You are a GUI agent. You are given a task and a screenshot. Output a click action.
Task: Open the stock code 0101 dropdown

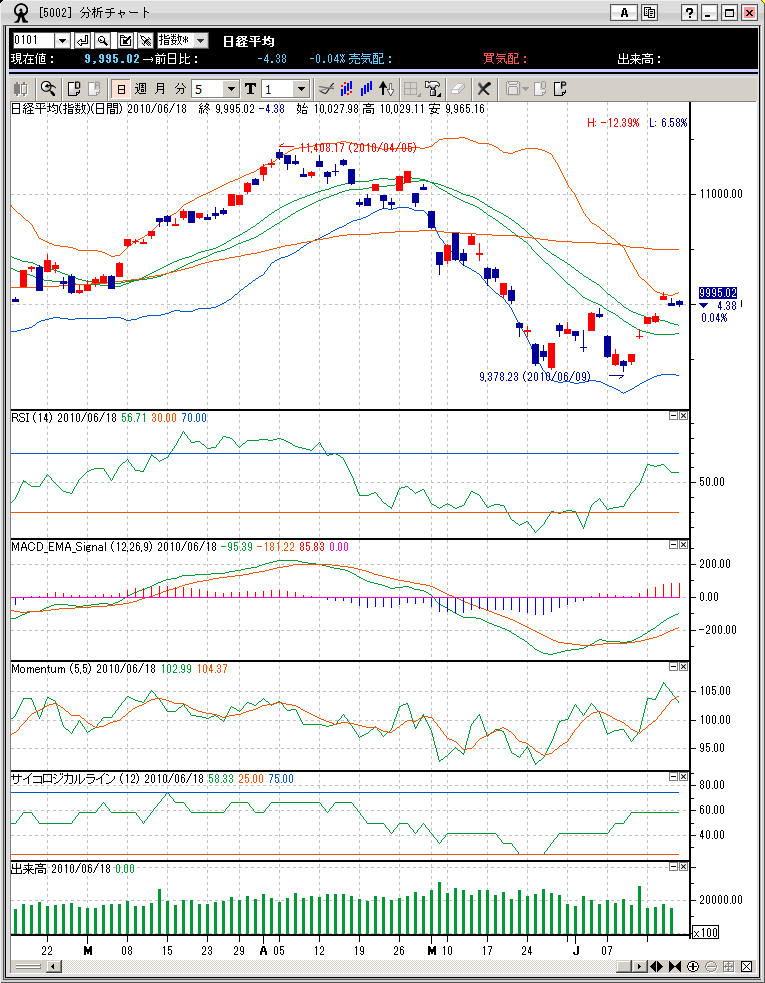(62, 40)
